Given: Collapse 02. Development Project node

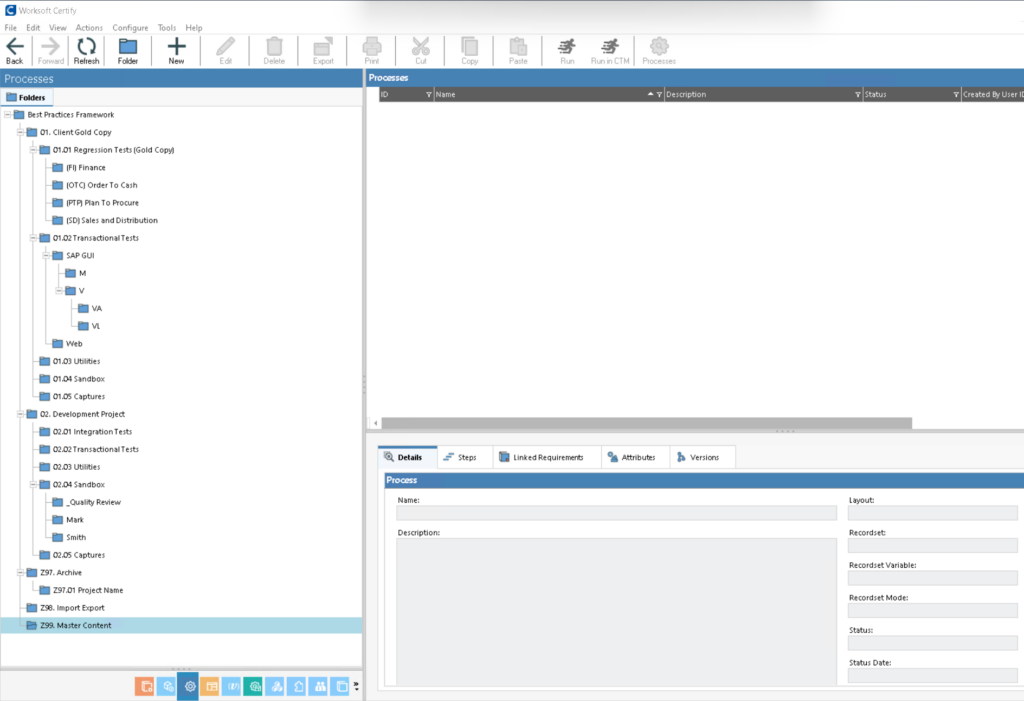Looking at the screenshot, I should point(20,414).
